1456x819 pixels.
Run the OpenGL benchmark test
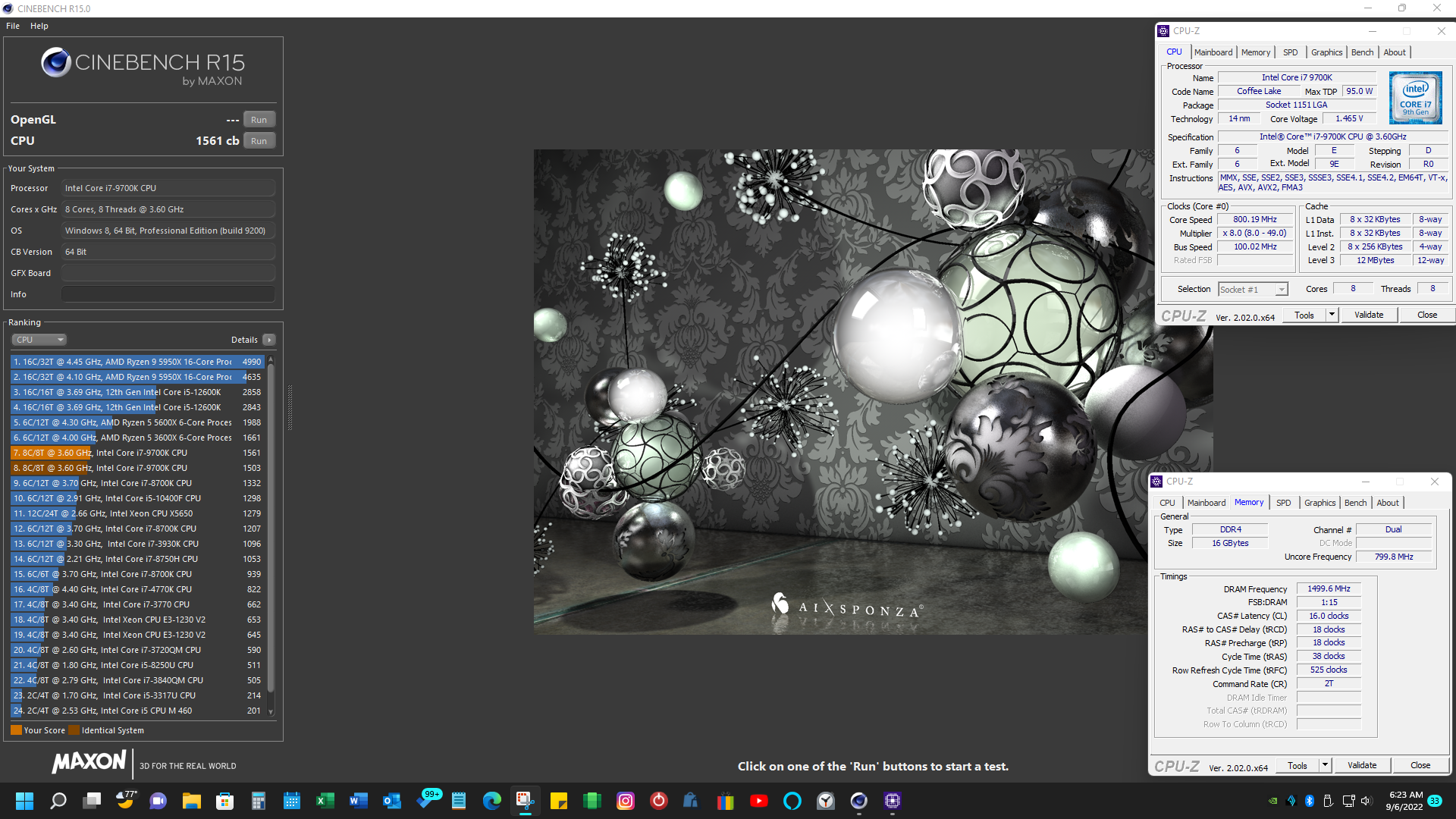point(259,120)
